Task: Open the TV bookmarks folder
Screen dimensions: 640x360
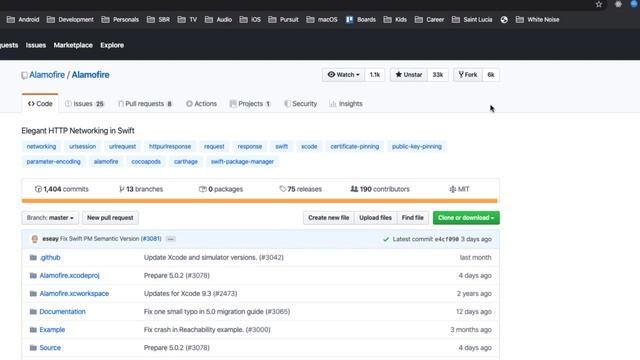Action: [187, 20]
